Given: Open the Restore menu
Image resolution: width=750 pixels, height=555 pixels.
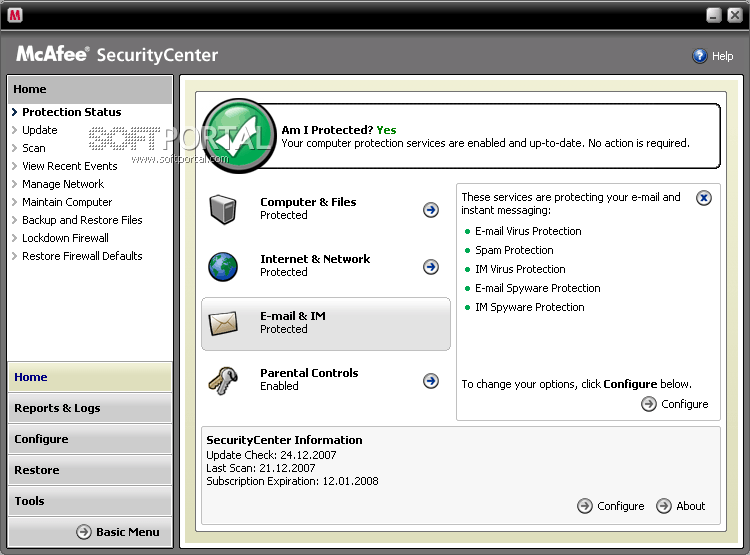Looking at the screenshot, I should pos(90,470).
